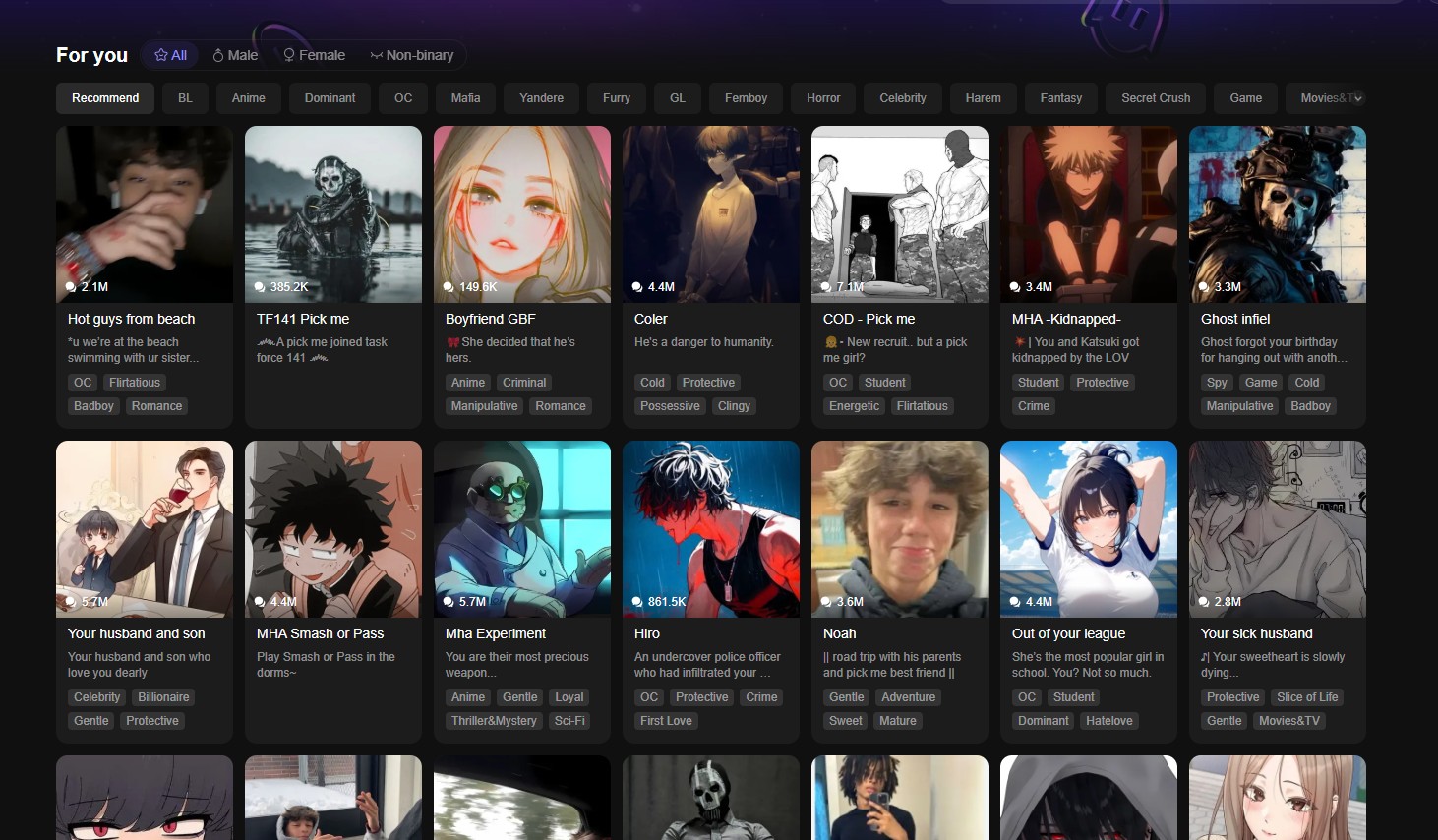Open the BL category tab
The image size is (1438, 840).
pyautogui.click(x=185, y=98)
